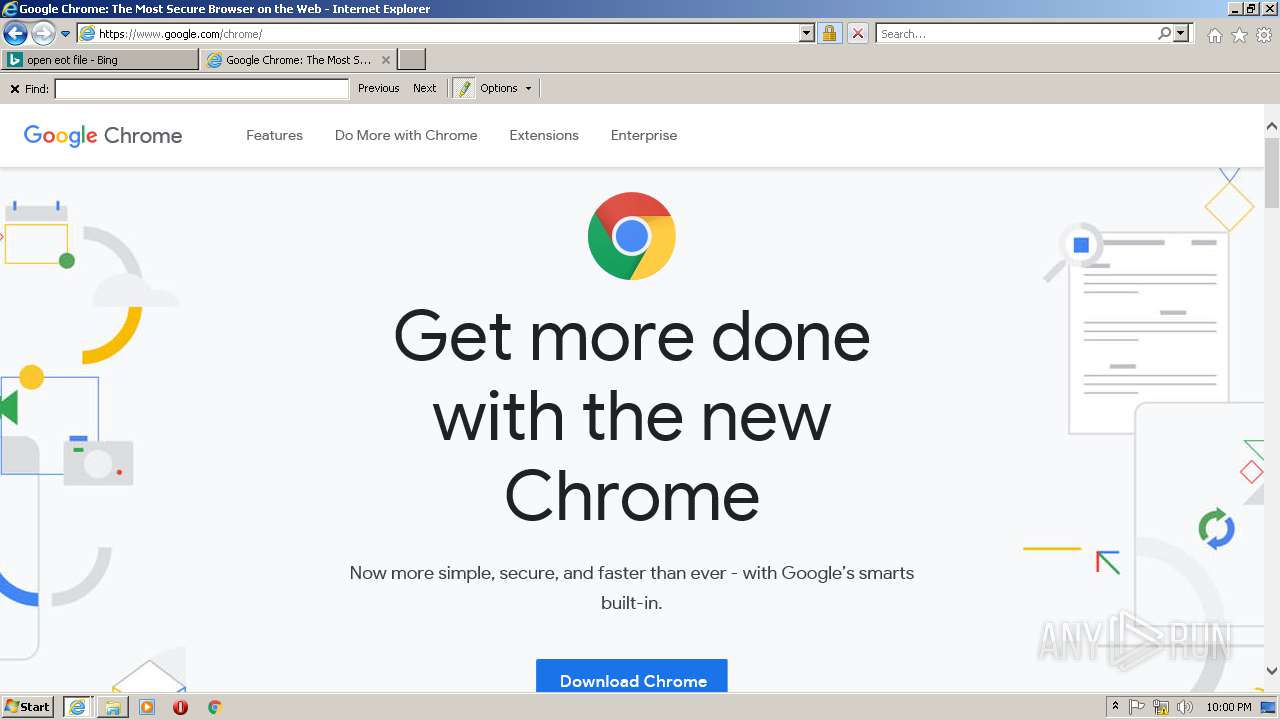
Task: Click the vertical scrollbar thumb
Action: coord(1272,172)
